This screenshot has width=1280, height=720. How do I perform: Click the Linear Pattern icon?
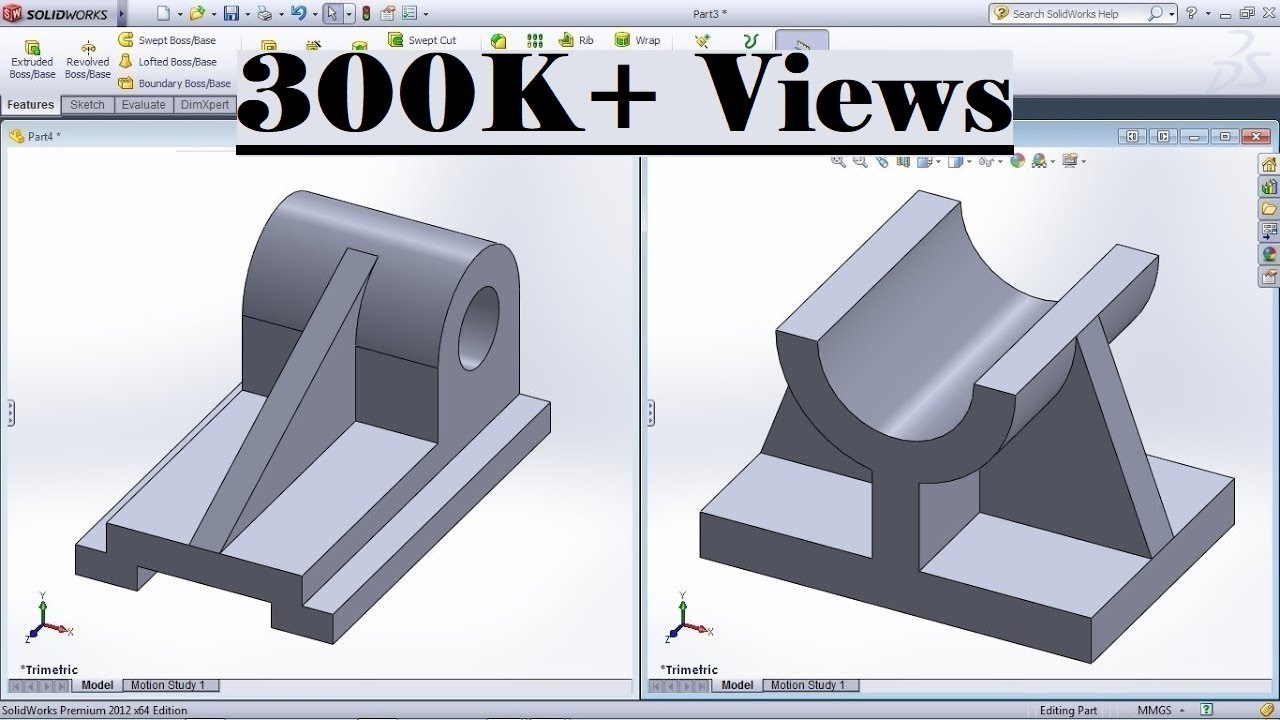point(535,41)
